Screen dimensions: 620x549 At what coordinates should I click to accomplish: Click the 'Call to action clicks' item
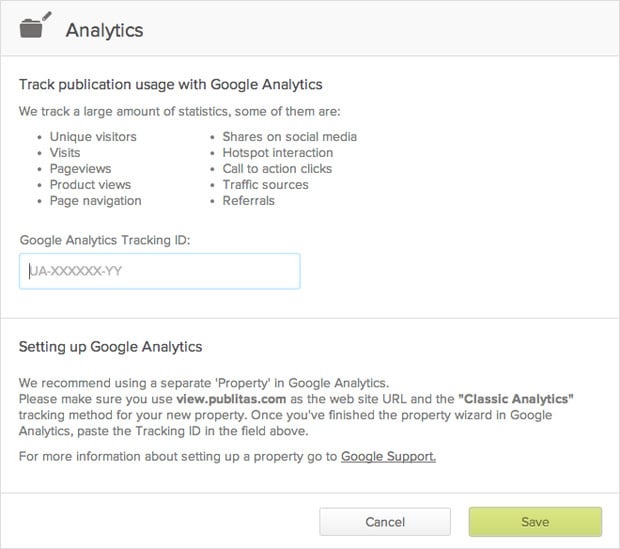[x=277, y=168]
